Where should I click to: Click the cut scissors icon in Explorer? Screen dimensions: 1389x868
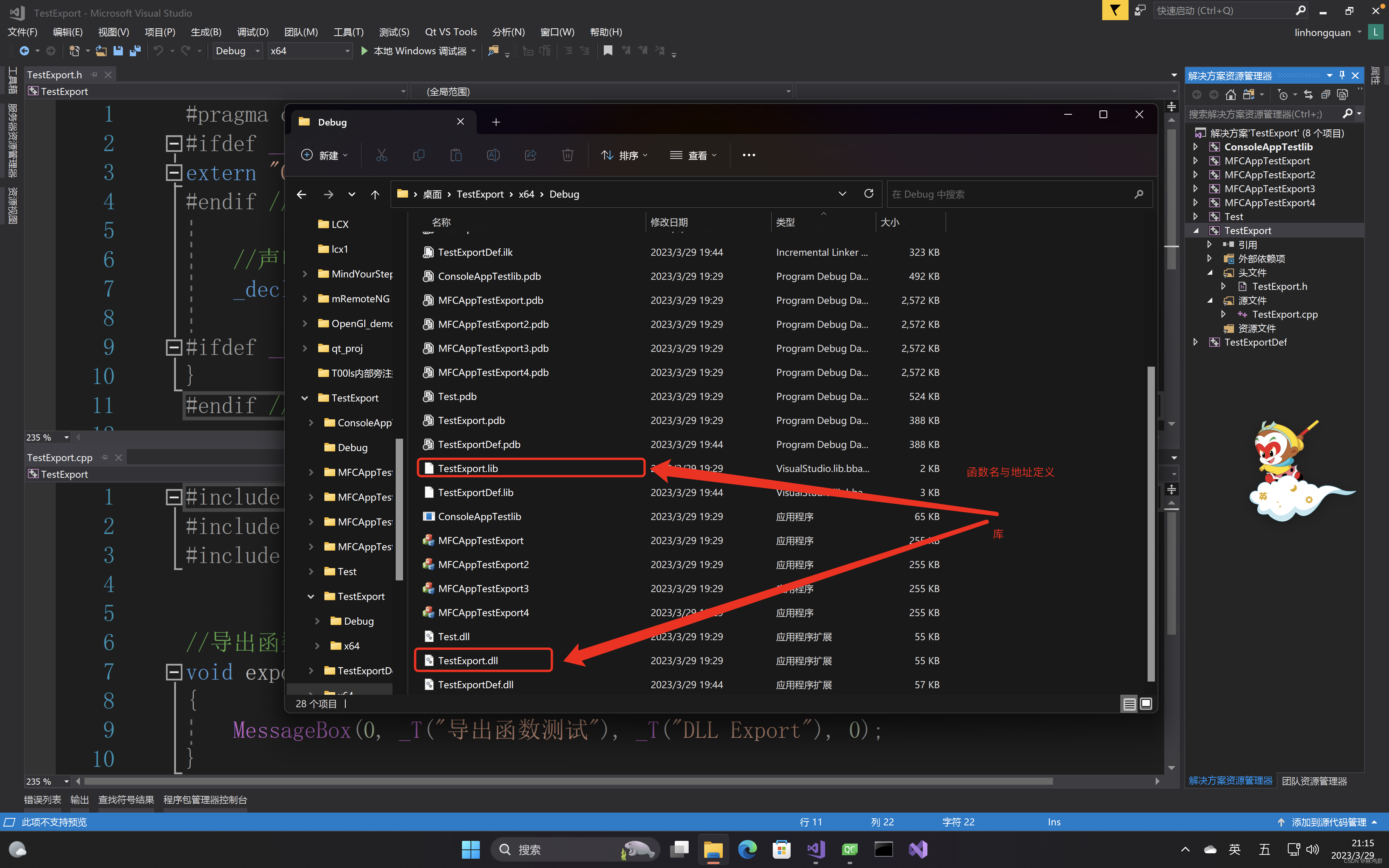pyautogui.click(x=381, y=155)
